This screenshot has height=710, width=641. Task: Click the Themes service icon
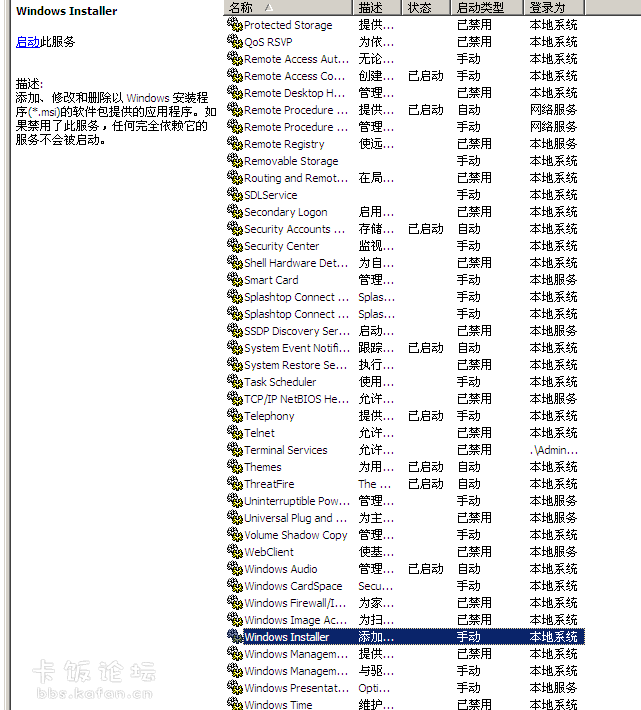(x=234, y=466)
